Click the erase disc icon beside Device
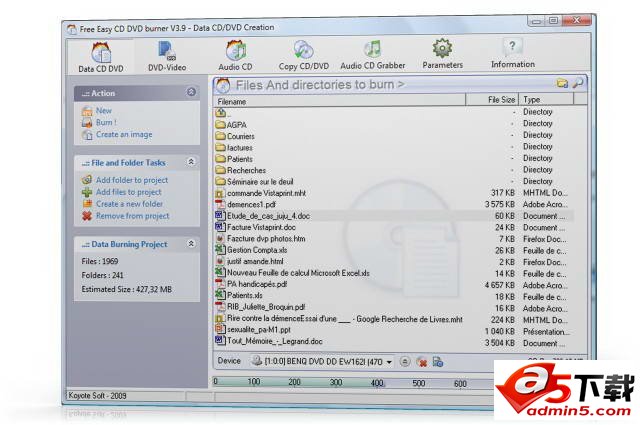This screenshot has height=425, width=640. tap(422, 362)
